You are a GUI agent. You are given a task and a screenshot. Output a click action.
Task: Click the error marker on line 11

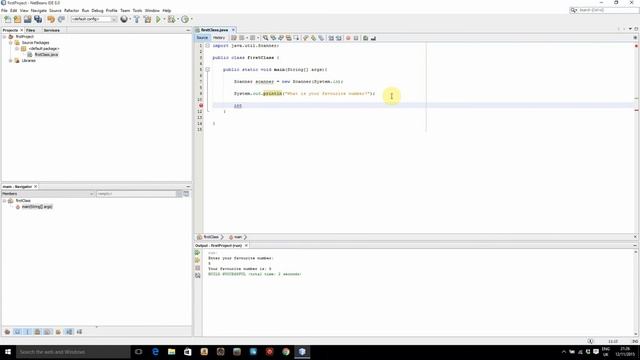[200, 105]
